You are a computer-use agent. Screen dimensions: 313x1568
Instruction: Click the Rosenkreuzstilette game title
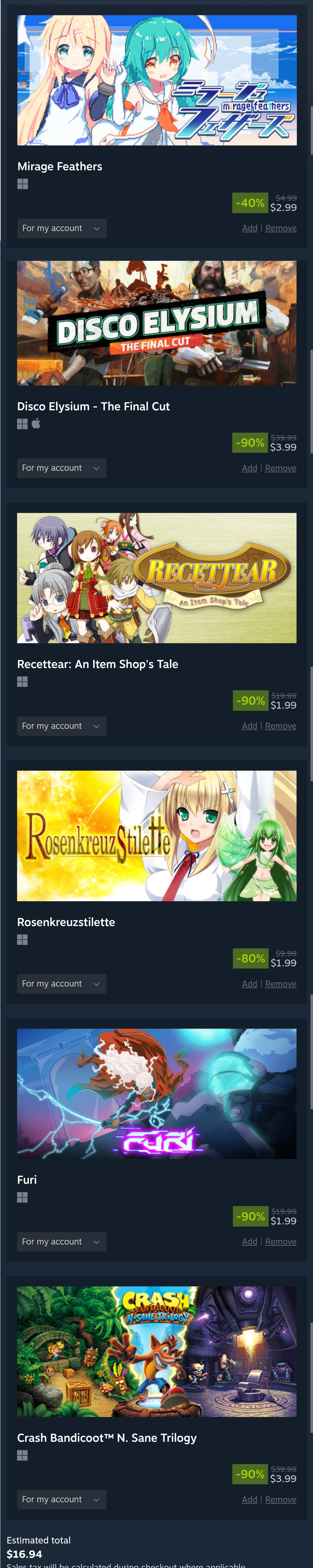coord(66,922)
